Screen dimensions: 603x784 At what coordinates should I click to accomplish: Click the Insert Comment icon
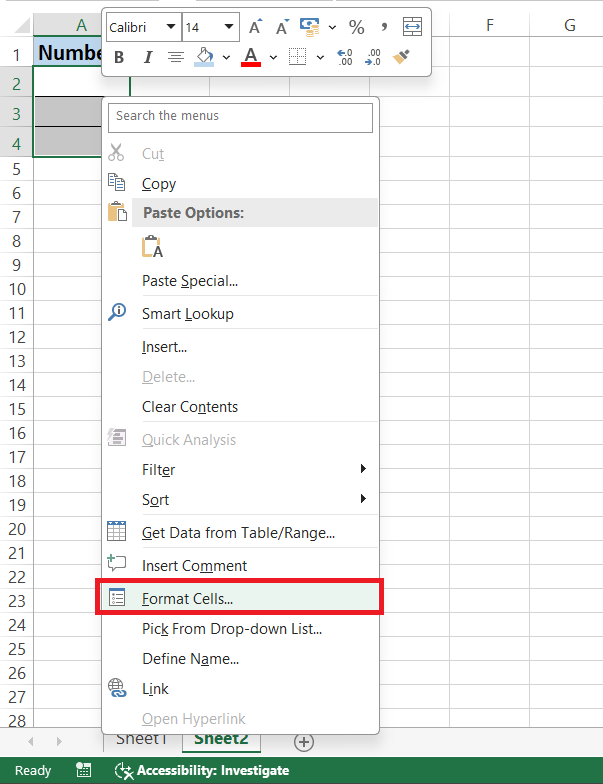point(116,564)
